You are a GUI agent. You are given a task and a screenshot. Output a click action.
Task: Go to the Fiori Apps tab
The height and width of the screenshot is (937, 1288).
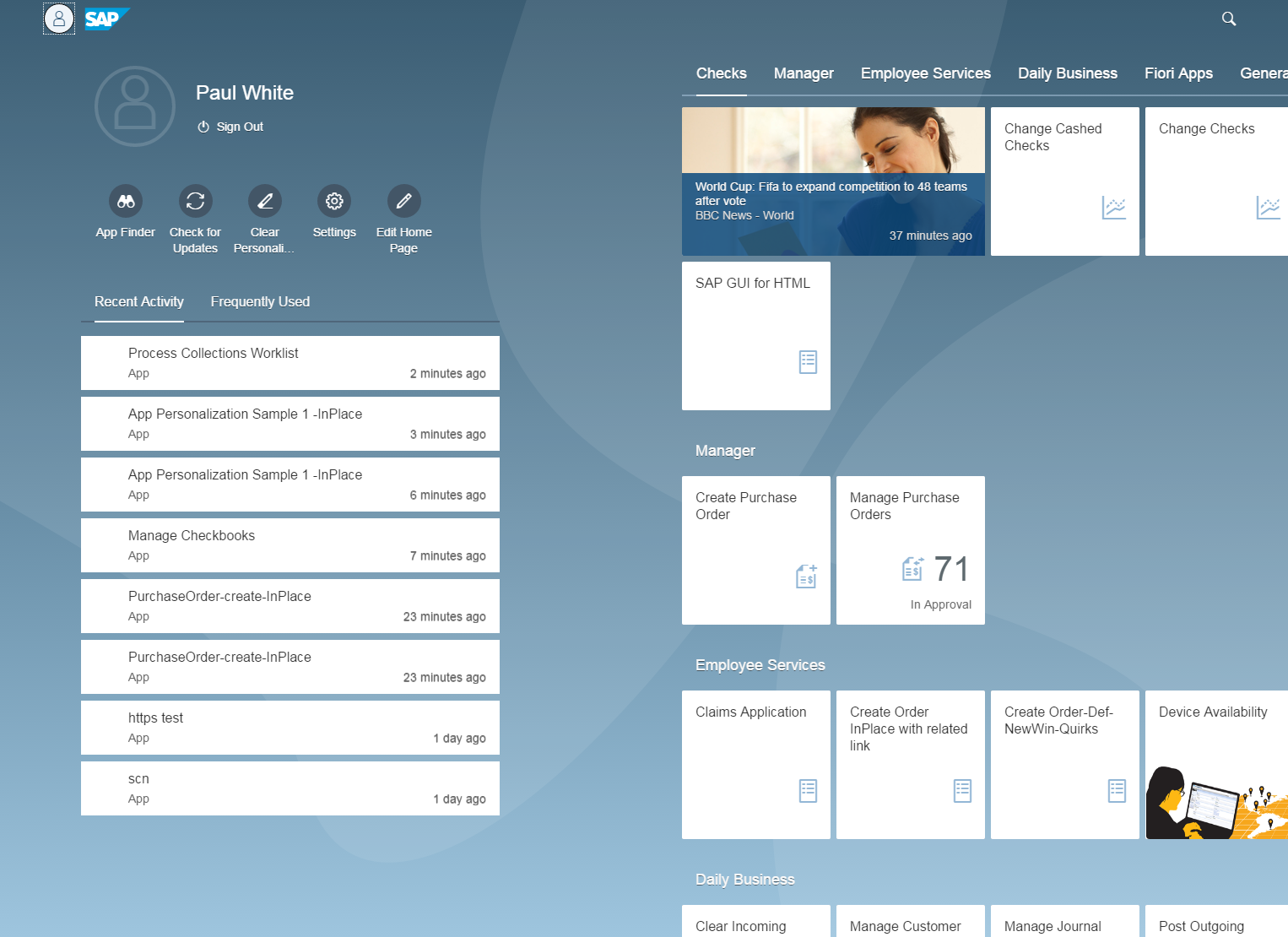click(1178, 73)
